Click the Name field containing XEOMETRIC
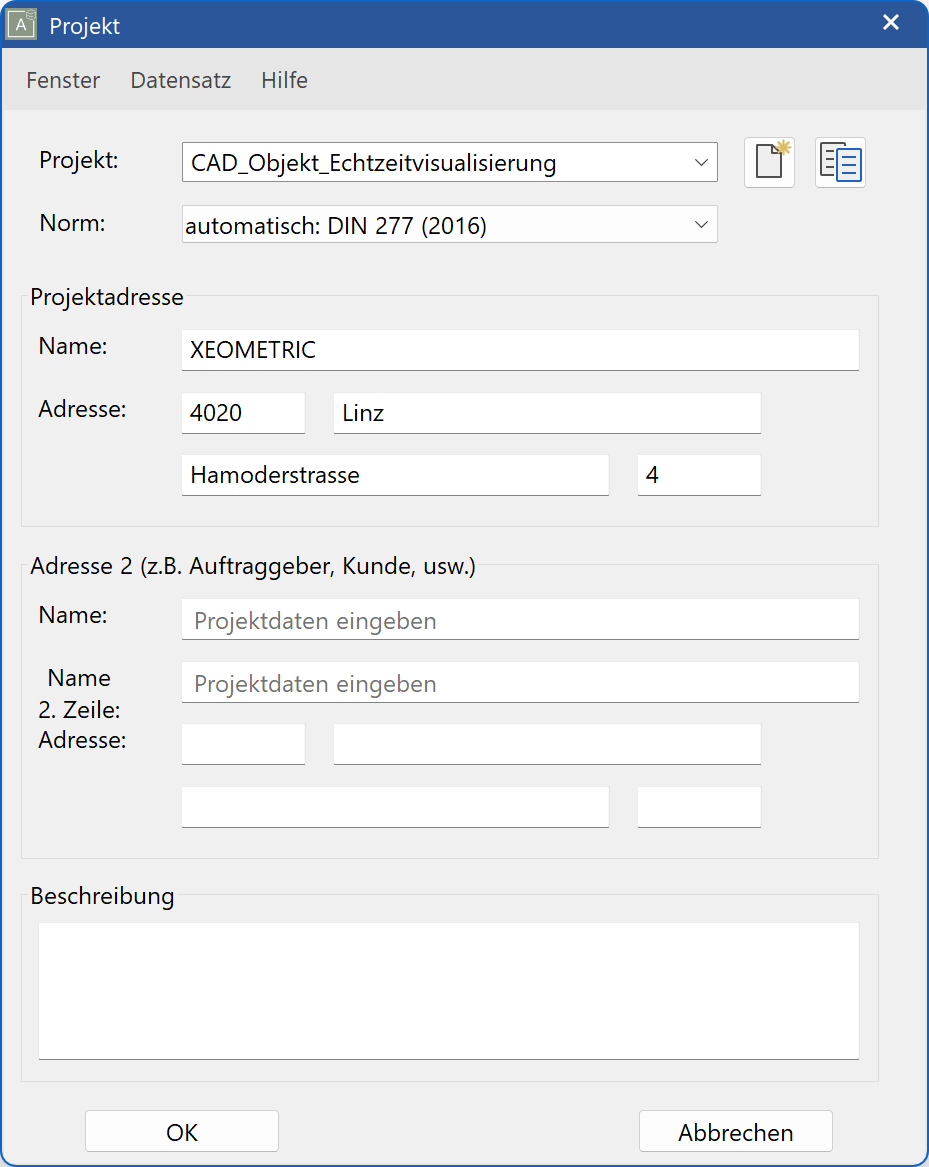This screenshot has height=1167, width=929. [520, 350]
